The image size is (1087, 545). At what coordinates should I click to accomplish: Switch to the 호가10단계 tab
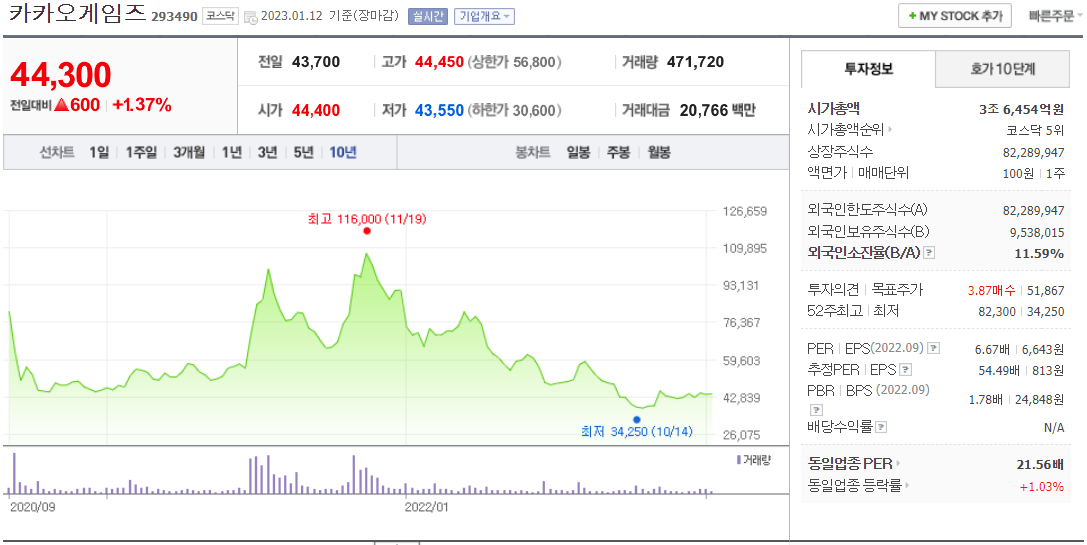point(1002,69)
